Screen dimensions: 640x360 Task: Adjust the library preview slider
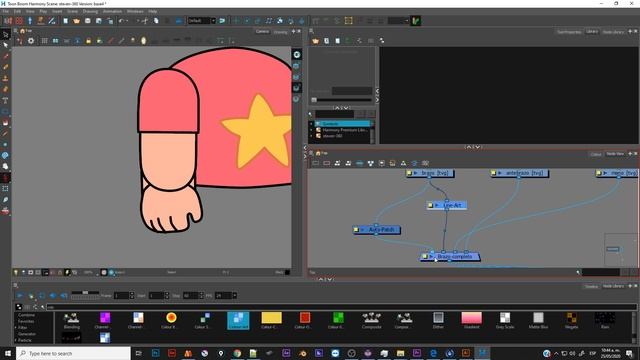point(342,100)
